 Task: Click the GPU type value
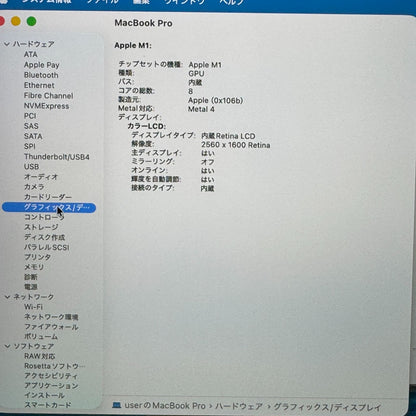[x=196, y=74]
